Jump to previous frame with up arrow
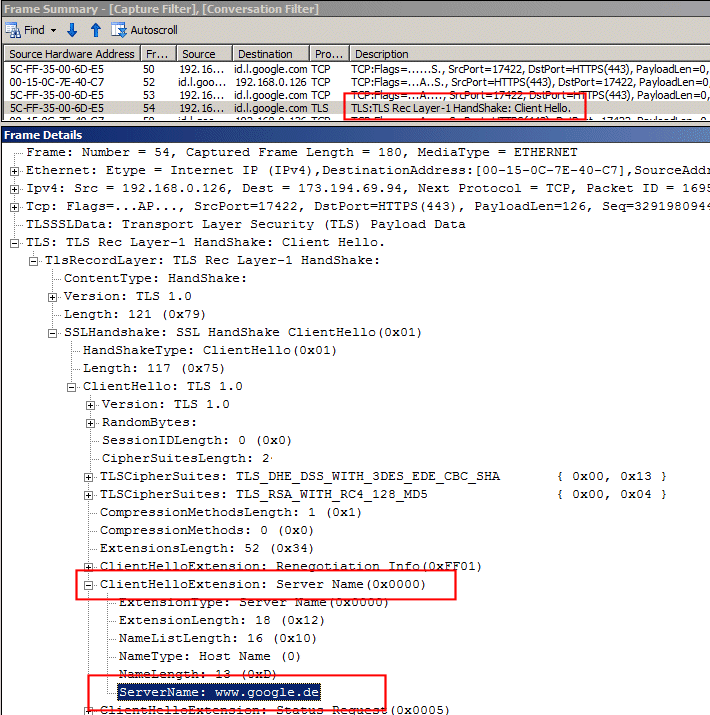Screen dimensions: 710x715 (x=95, y=30)
